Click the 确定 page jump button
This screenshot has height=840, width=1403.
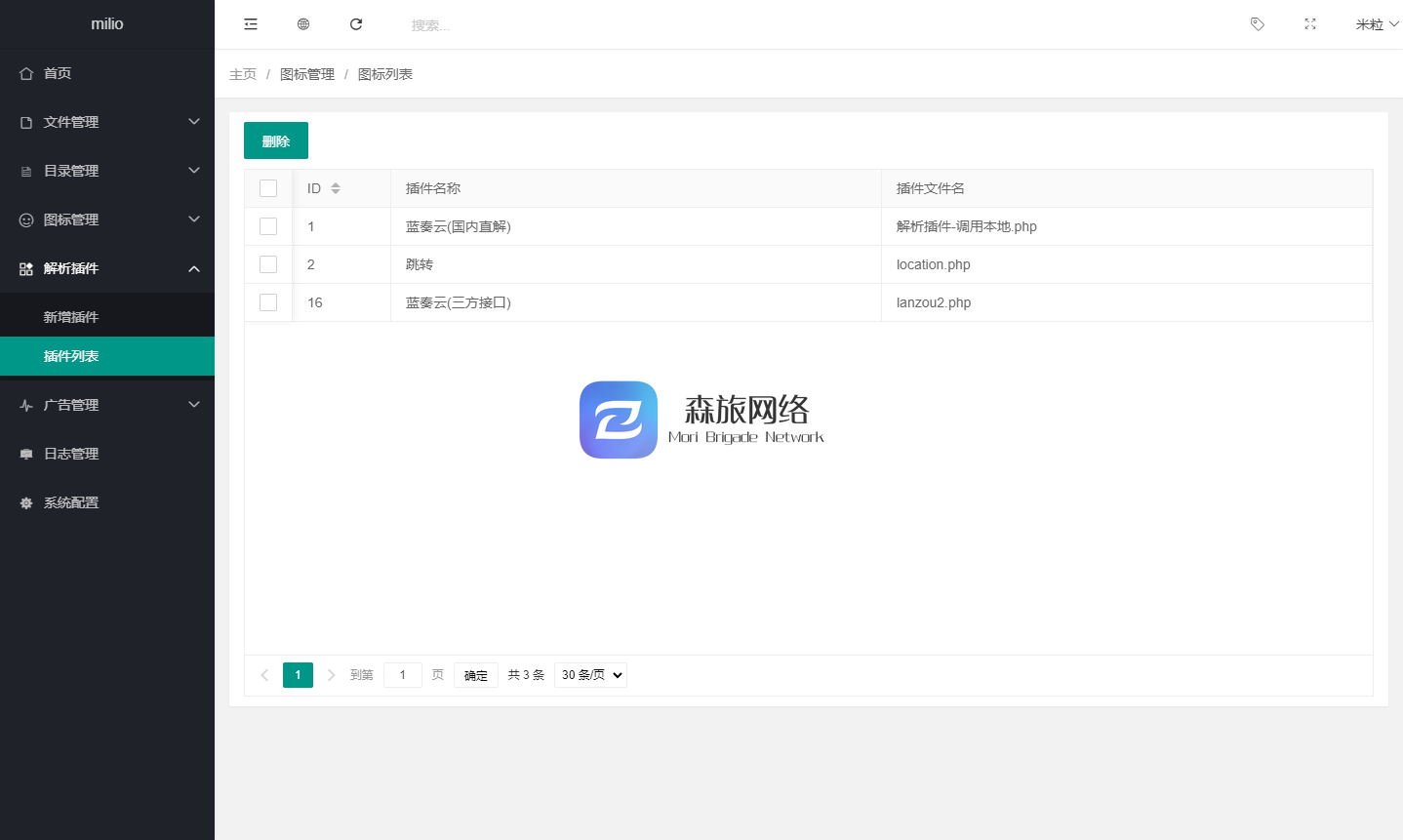[x=476, y=675]
